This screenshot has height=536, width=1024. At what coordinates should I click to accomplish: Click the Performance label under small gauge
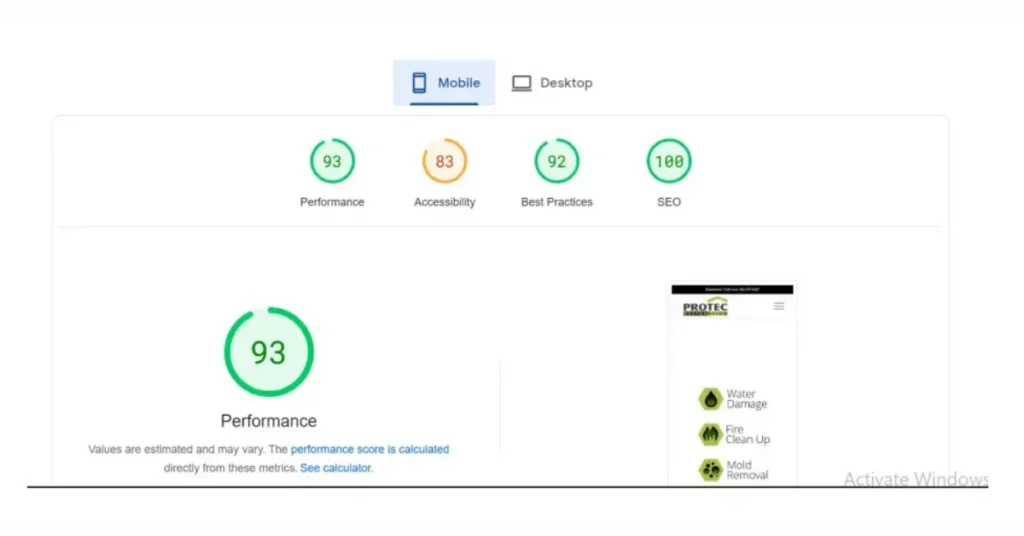(x=332, y=202)
